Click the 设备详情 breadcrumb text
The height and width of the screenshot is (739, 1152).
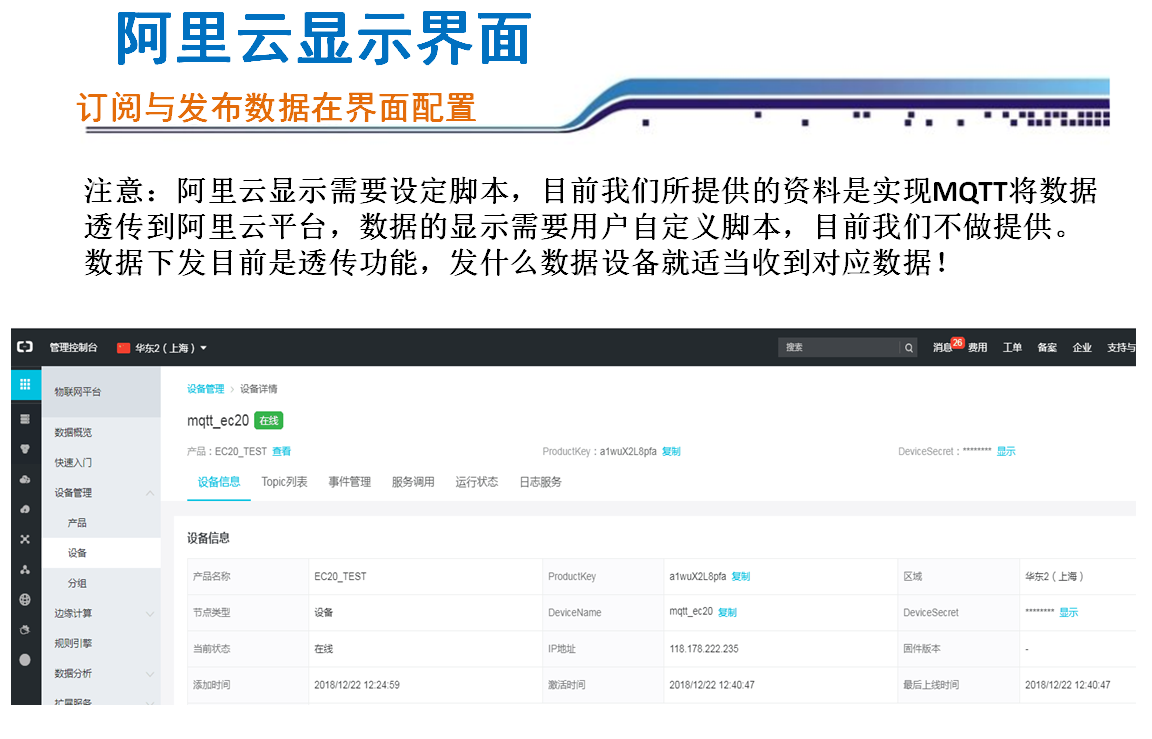pos(259,389)
